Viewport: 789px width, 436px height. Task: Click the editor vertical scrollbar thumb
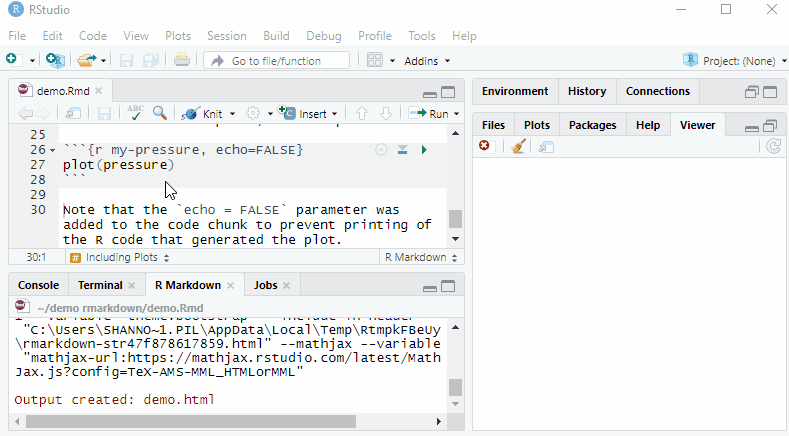point(455,219)
